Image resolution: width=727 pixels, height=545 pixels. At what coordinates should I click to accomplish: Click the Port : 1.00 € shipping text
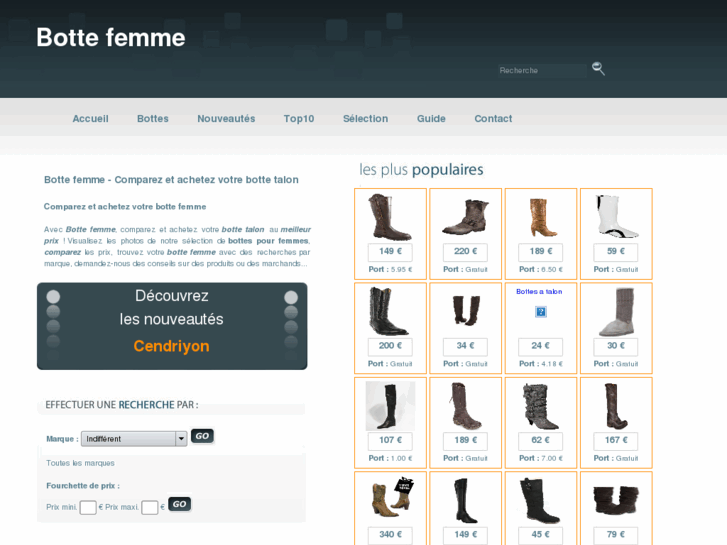[390, 458]
